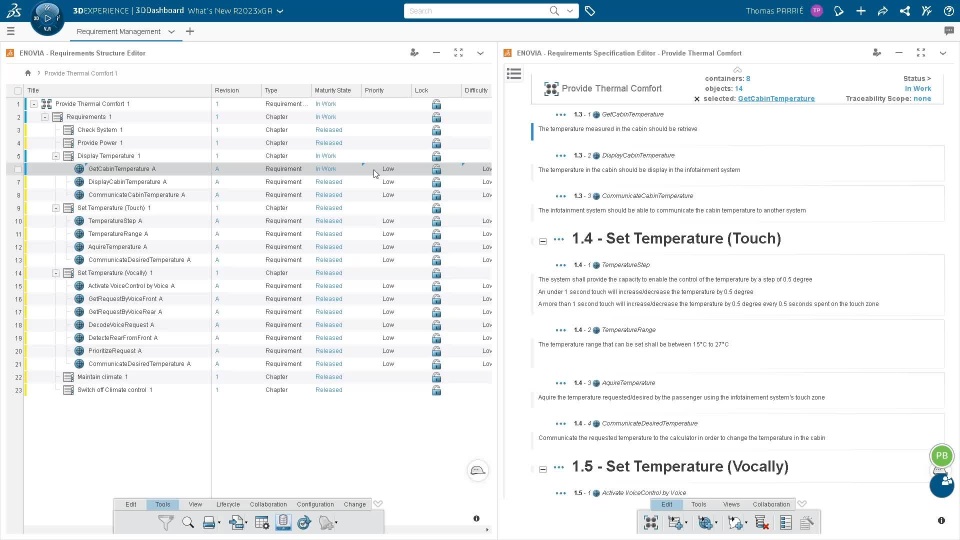Viewport: 960px width, 540px height.
Task: Select the Maintain climate 1 row
Action: pyautogui.click(x=258, y=377)
